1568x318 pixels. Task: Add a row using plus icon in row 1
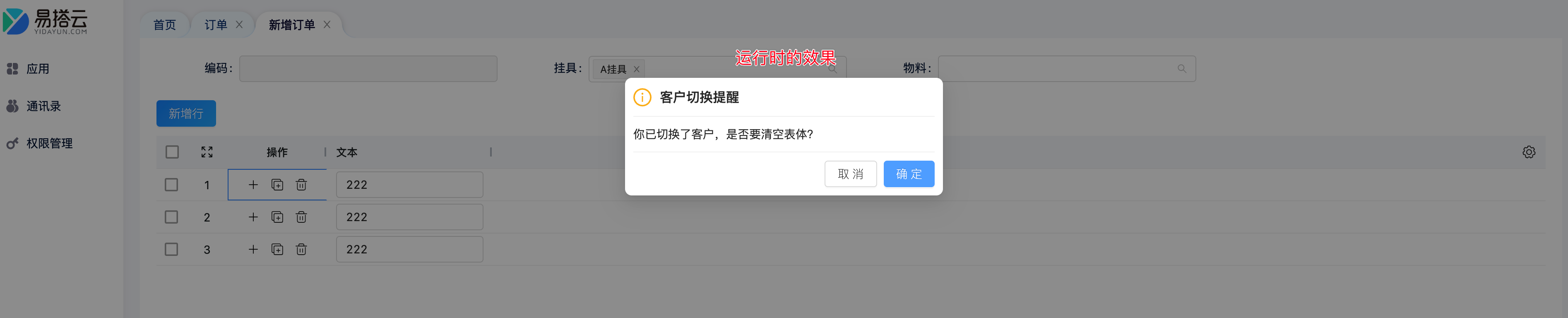click(x=253, y=185)
